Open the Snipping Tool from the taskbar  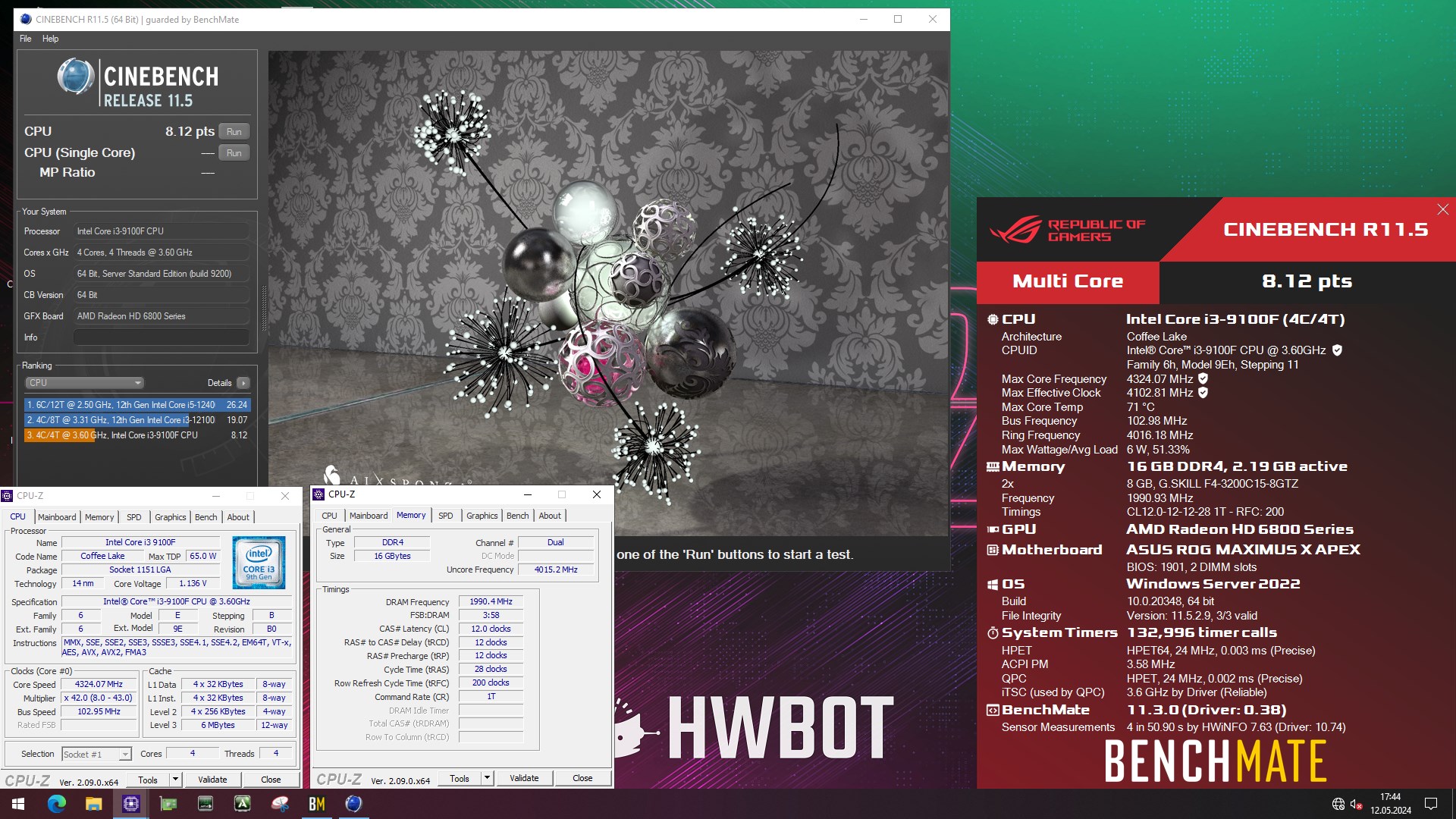click(x=280, y=804)
